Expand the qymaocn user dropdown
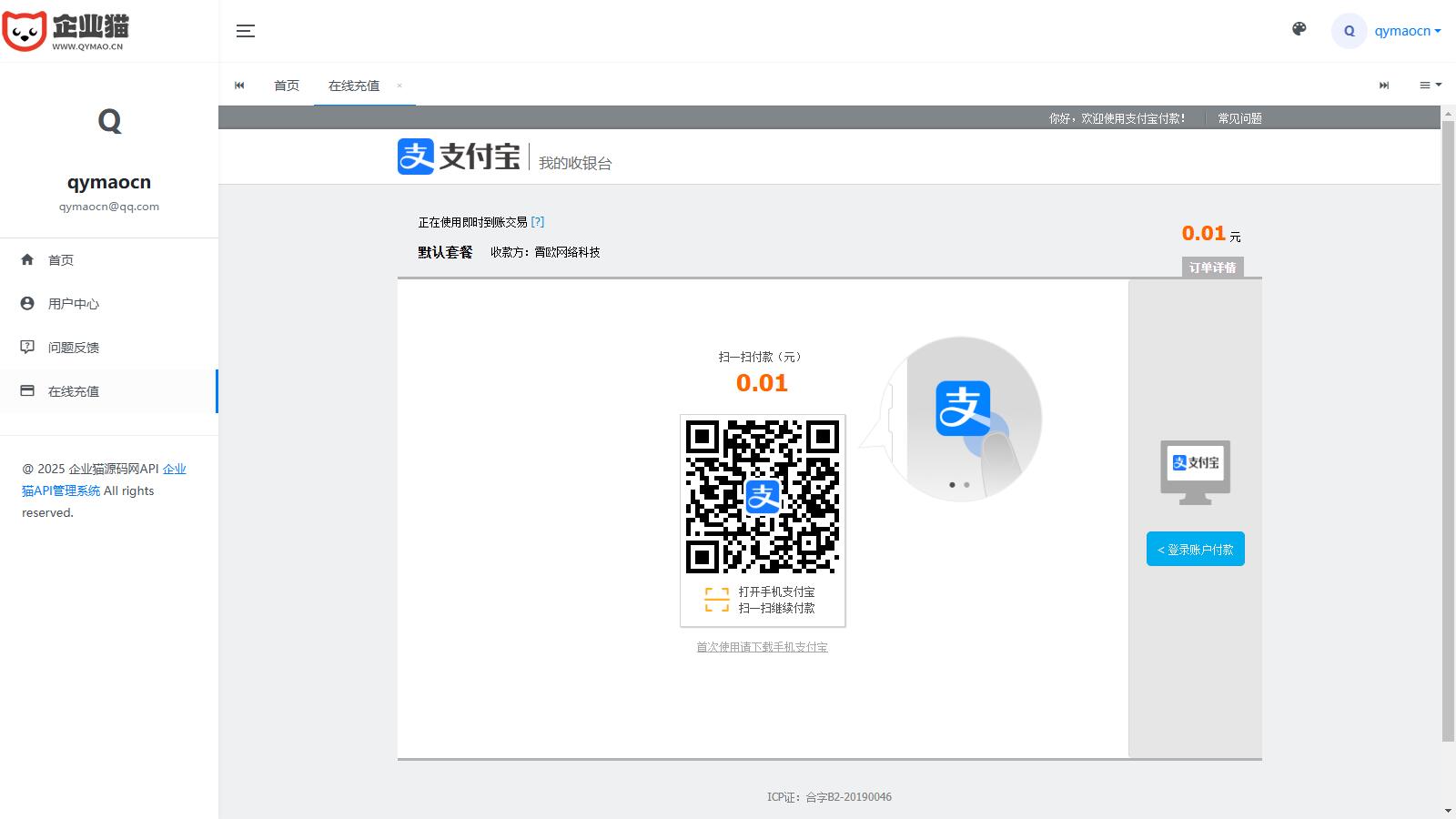The height and width of the screenshot is (819, 1456). coord(1407,31)
